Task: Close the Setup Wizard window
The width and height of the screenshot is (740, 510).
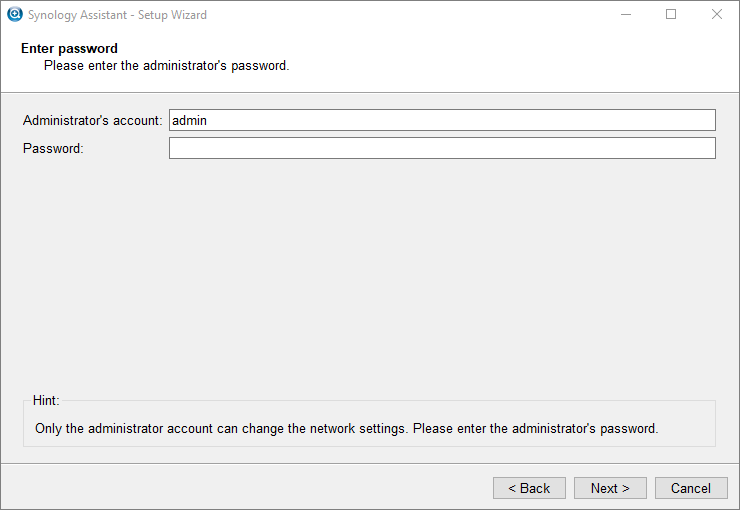Action: (716, 14)
